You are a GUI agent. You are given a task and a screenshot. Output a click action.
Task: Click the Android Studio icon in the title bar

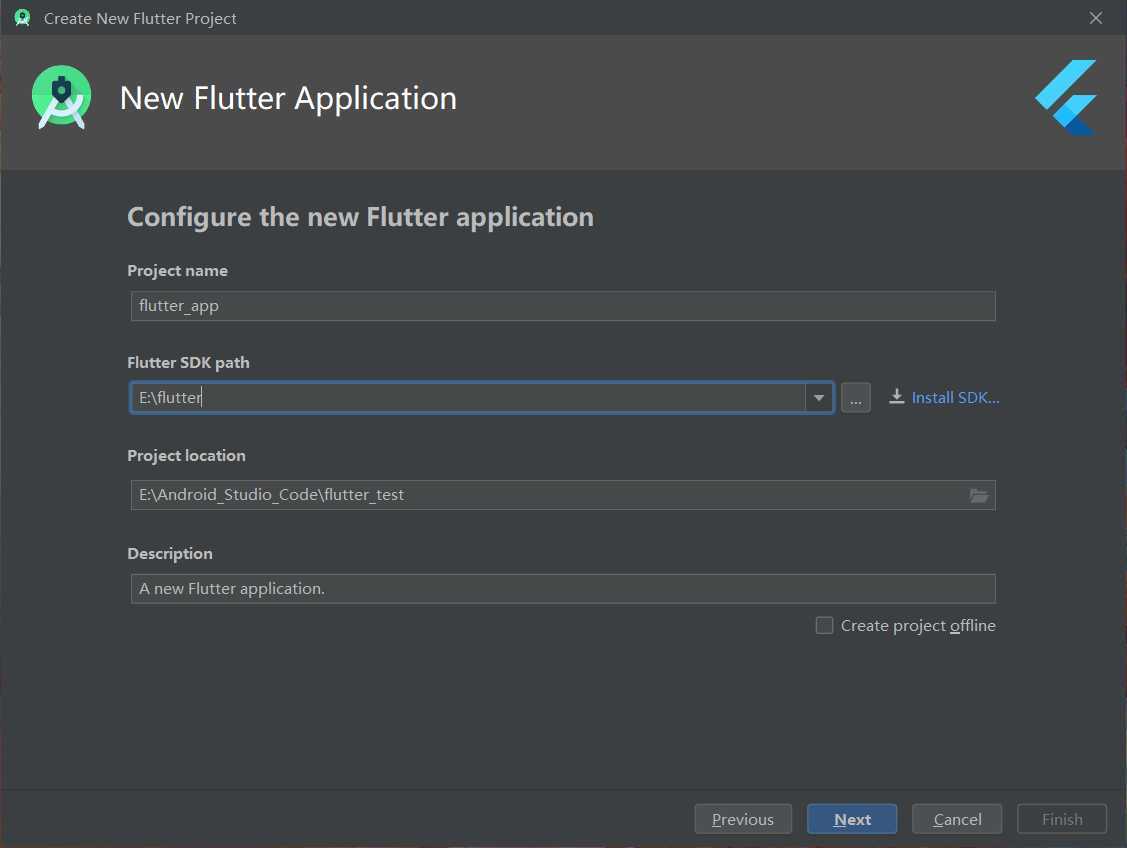22,18
